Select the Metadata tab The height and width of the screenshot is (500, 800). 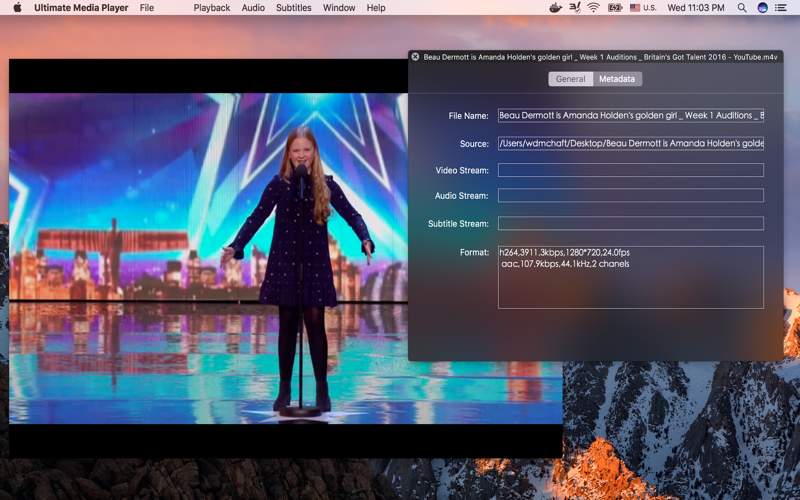617,79
